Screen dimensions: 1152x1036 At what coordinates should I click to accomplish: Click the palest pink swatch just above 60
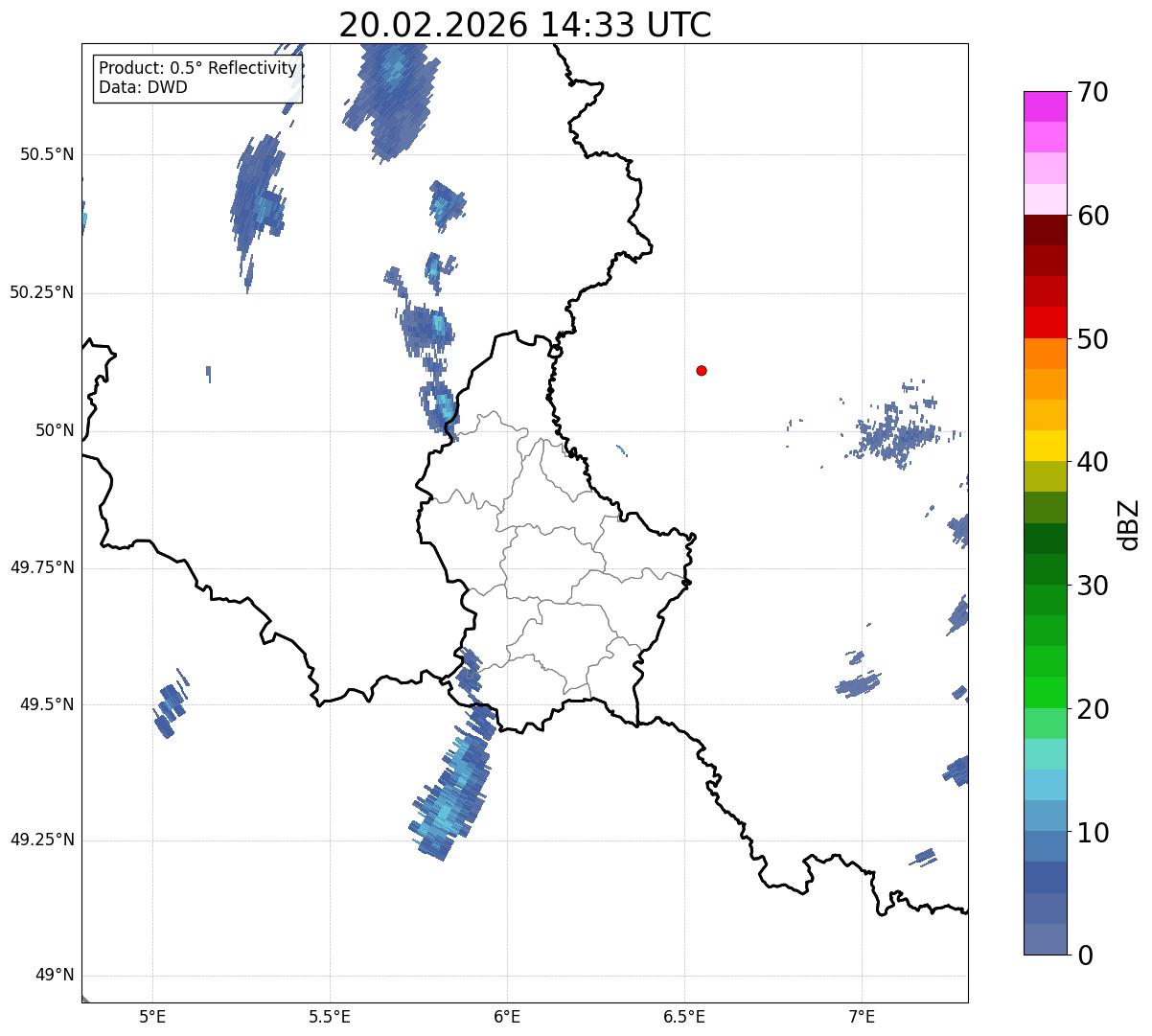tap(1046, 199)
